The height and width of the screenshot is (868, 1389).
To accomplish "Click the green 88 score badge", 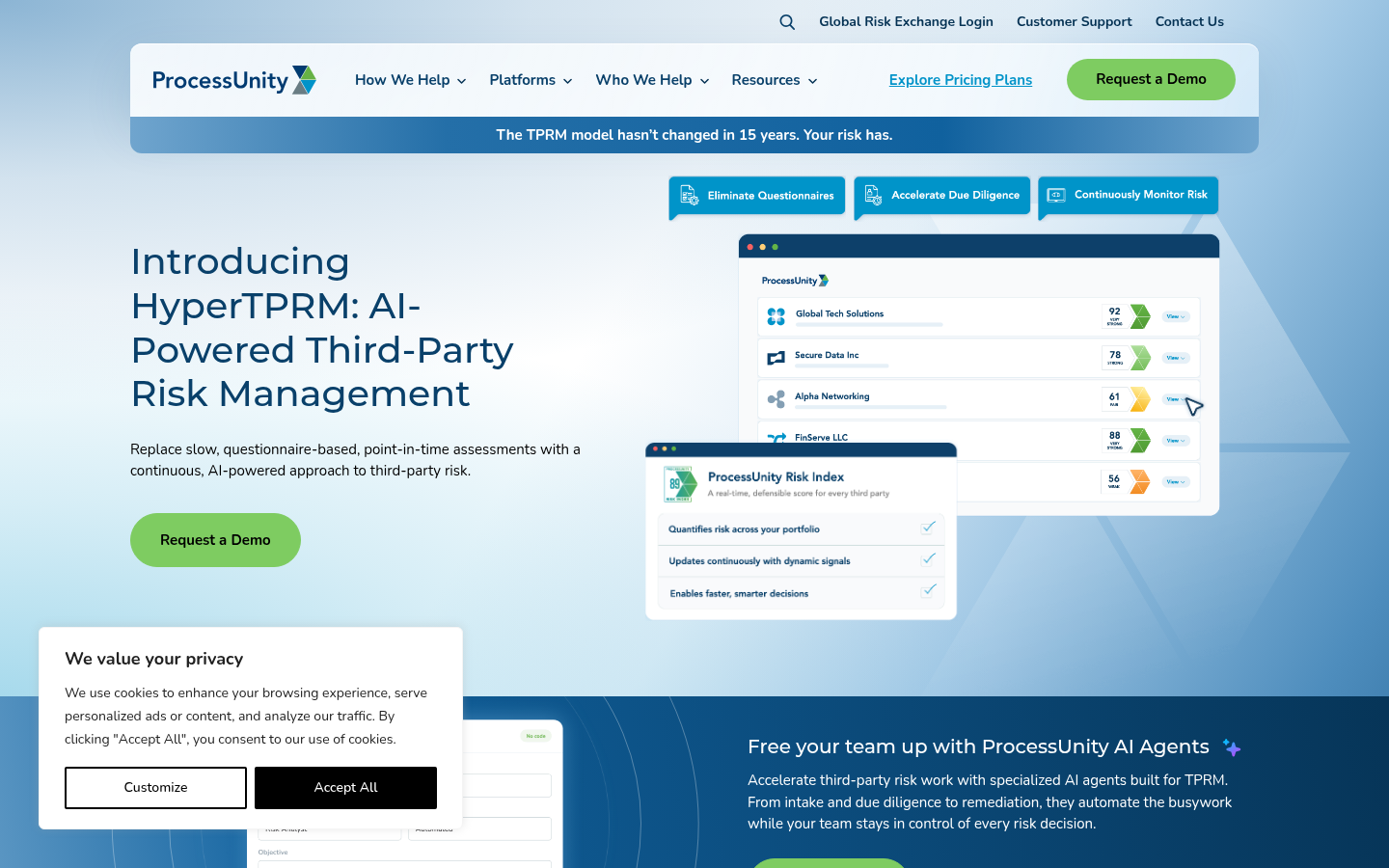I will pos(1127,441).
